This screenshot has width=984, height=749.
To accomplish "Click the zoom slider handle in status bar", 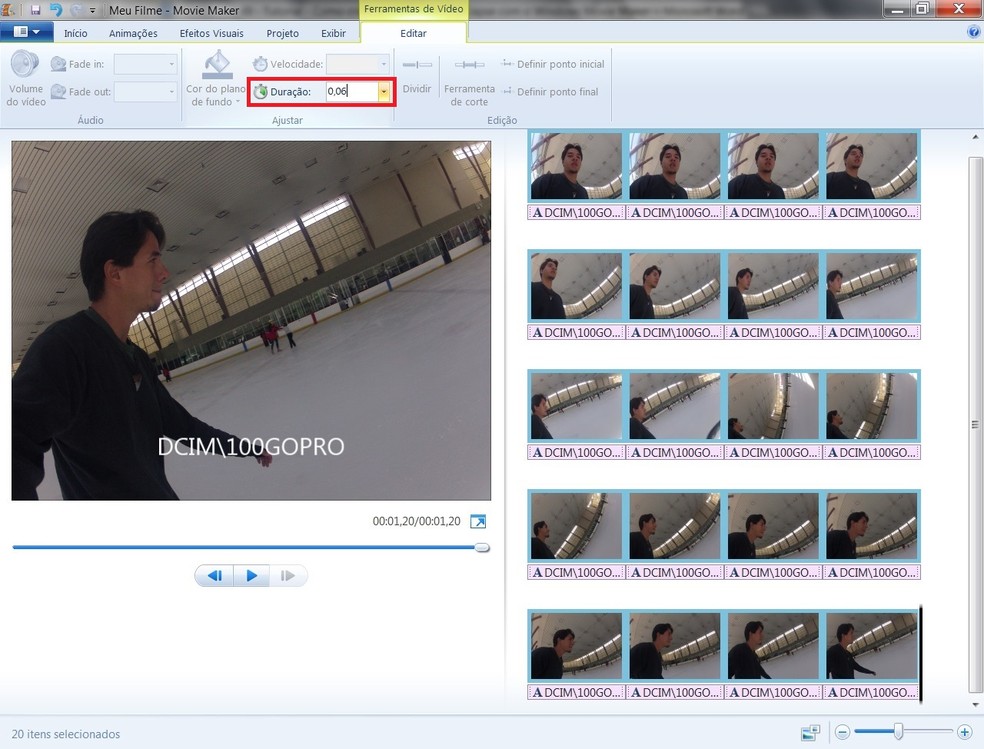I will click(898, 731).
